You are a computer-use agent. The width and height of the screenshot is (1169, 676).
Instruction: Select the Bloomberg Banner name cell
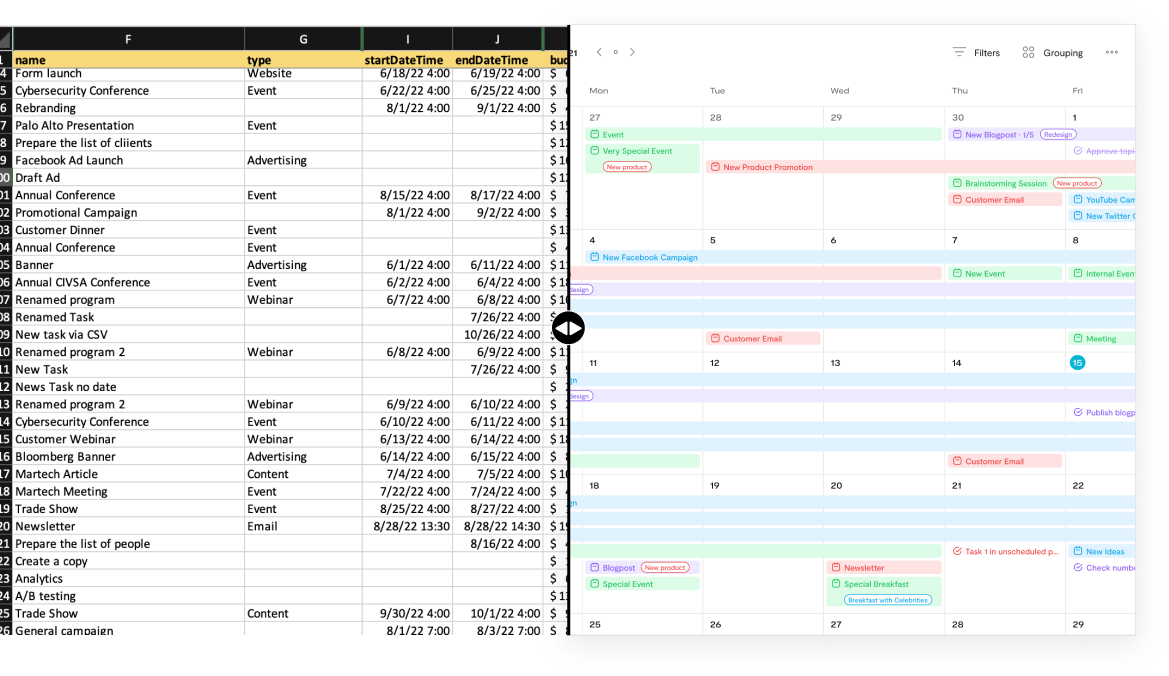tap(65, 456)
